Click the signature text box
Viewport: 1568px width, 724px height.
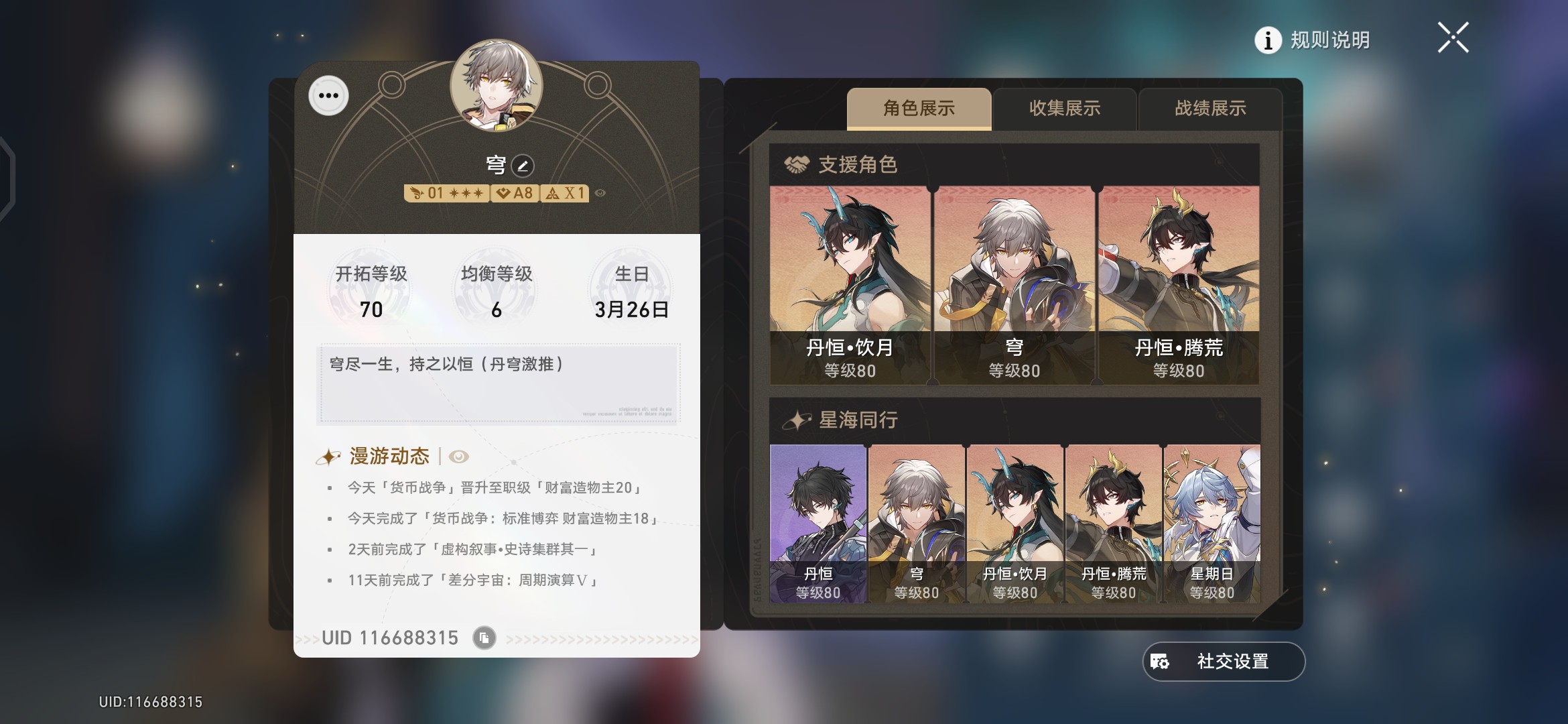tap(498, 384)
